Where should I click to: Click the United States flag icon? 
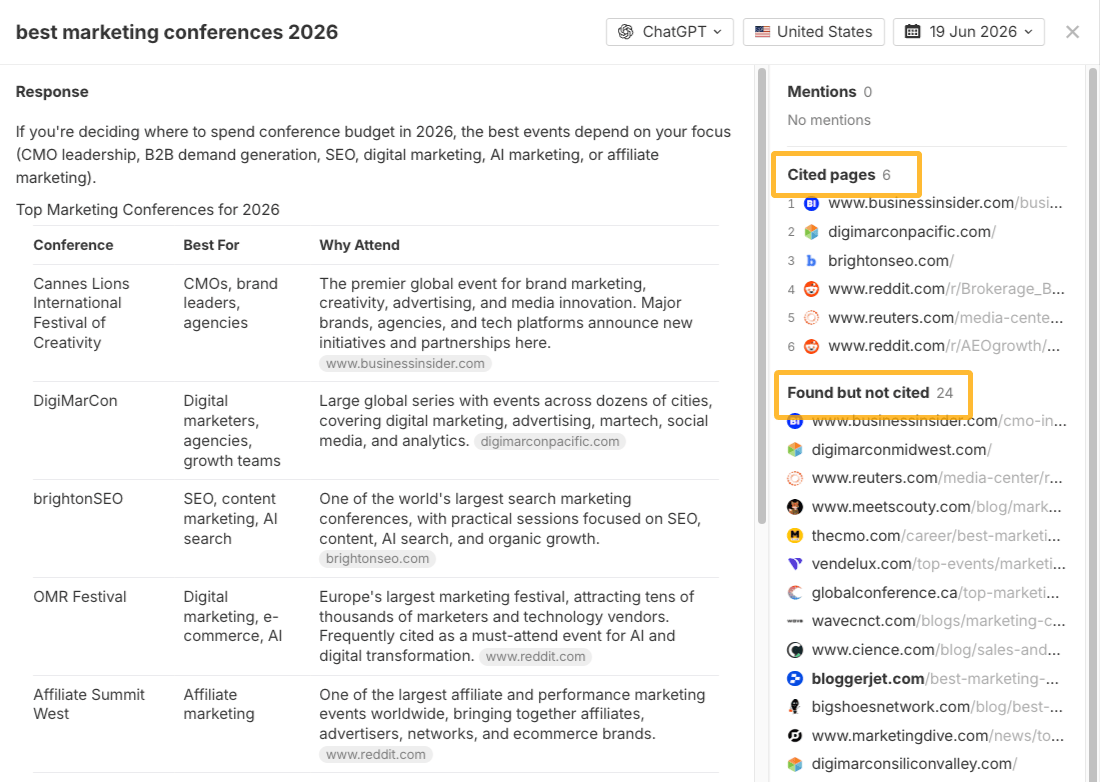[x=763, y=32]
